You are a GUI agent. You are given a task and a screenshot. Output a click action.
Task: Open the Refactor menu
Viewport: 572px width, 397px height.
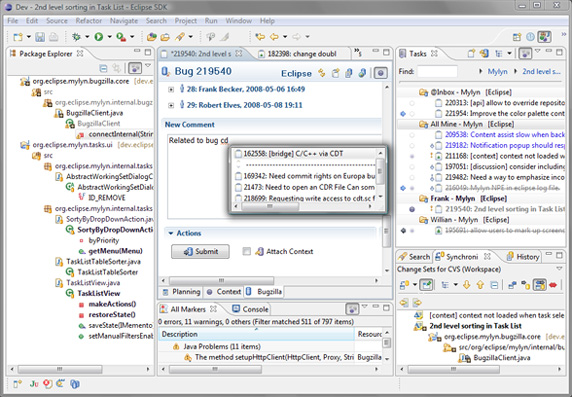(89, 21)
